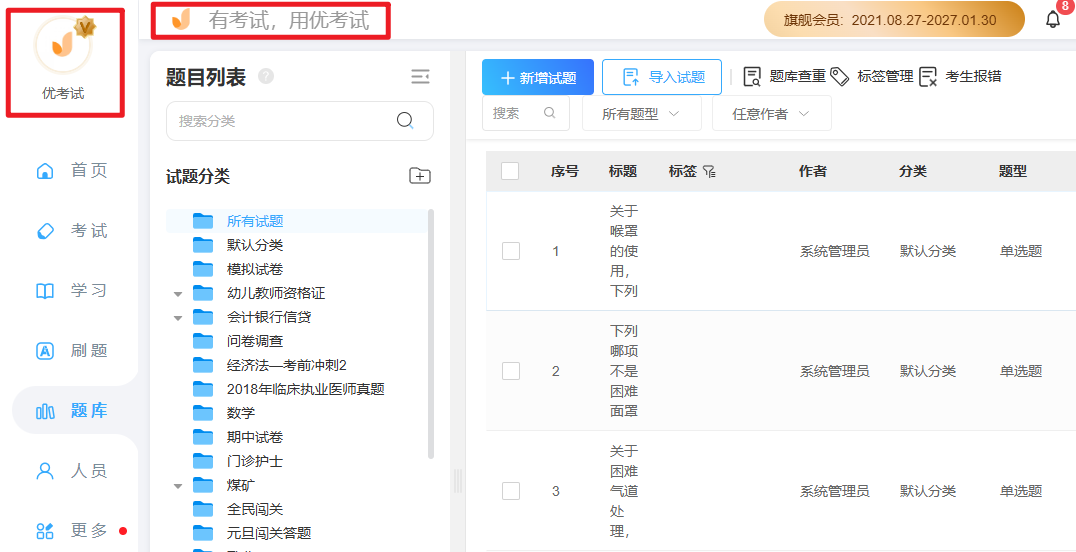The height and width of the screenshot is (552, 1076).
Task: Open 人员 in the sidebar
Action: 75,471
